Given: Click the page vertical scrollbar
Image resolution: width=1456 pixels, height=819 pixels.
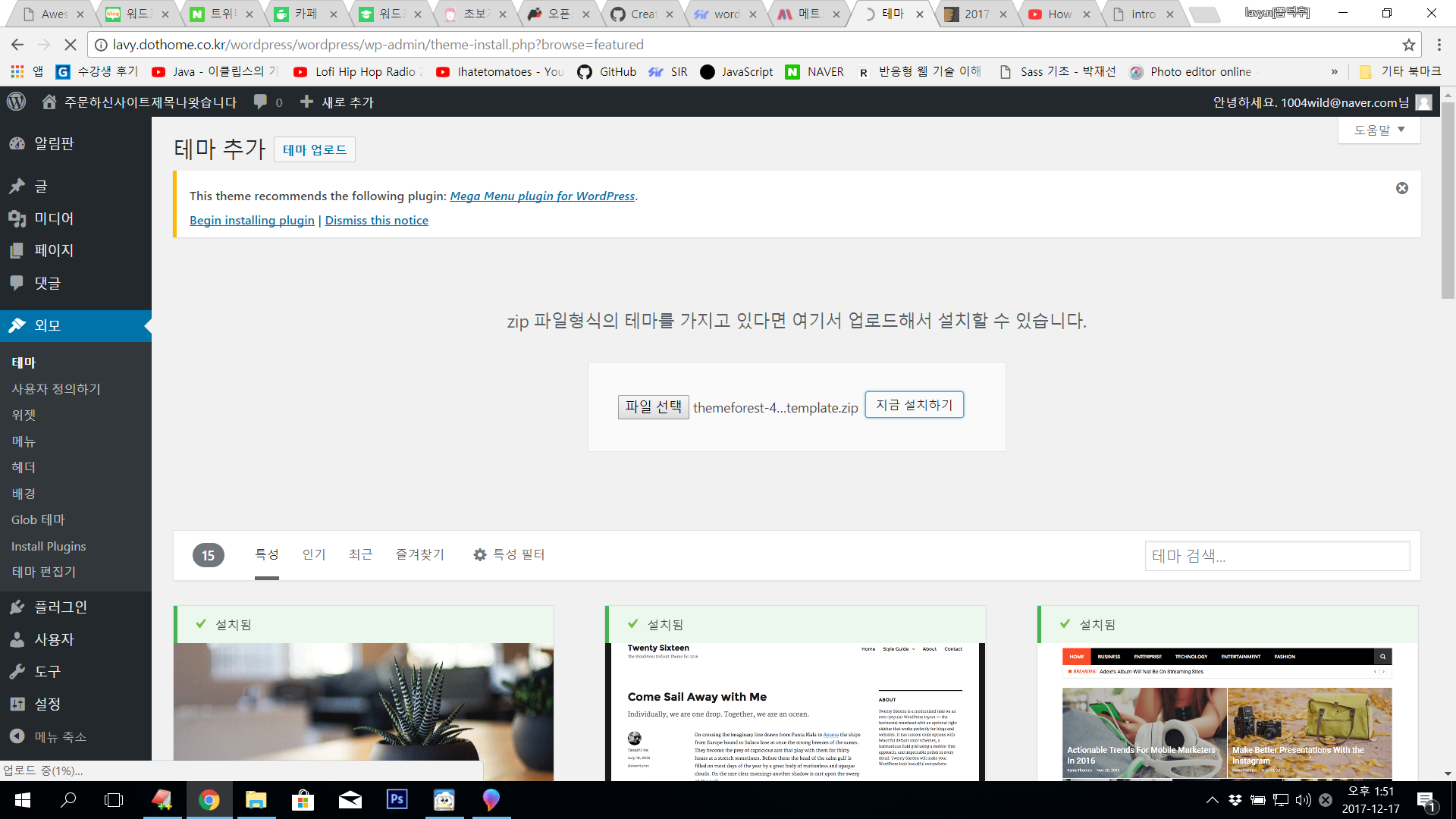Looking at the screenshot, I should pyautogui.click(x=1447, y=201).
